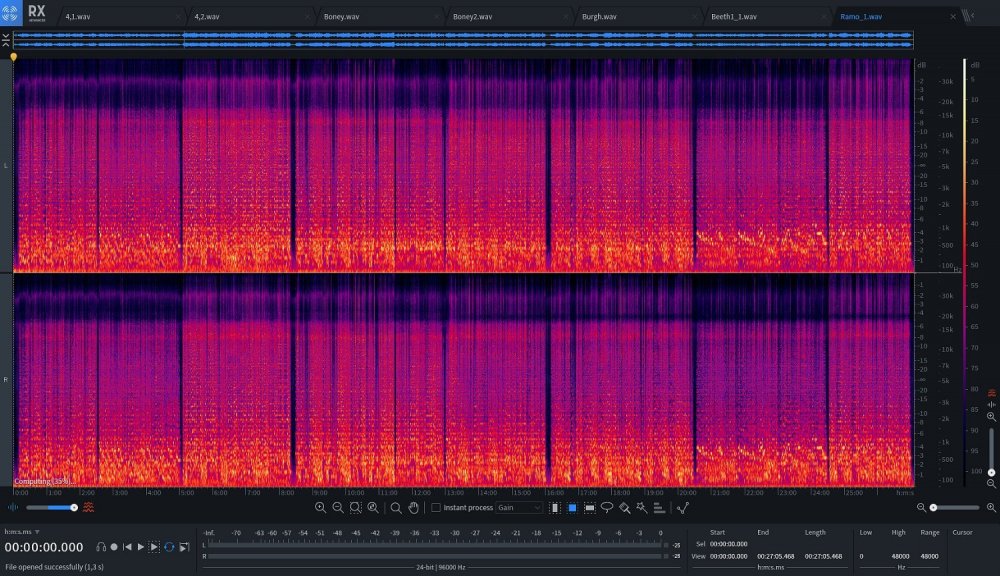Click the vertical frequency zoom in icon
Screen dimensions: 1000x576
(x=991, y=417)
